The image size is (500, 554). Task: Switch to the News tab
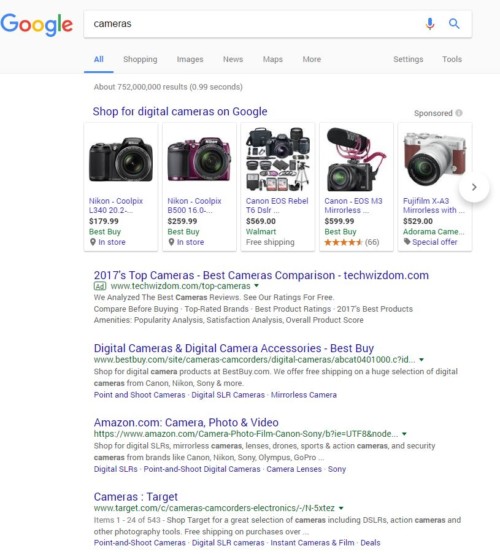click(x=233, y=59)
